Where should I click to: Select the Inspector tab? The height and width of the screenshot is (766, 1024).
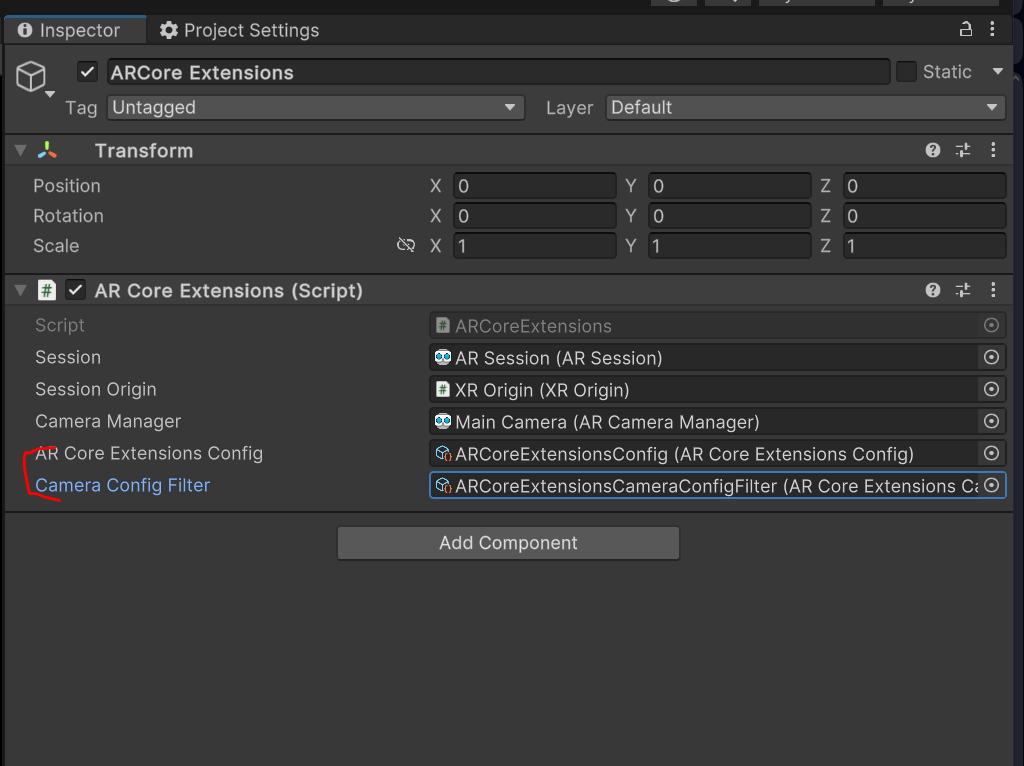(x=70, y=30)
